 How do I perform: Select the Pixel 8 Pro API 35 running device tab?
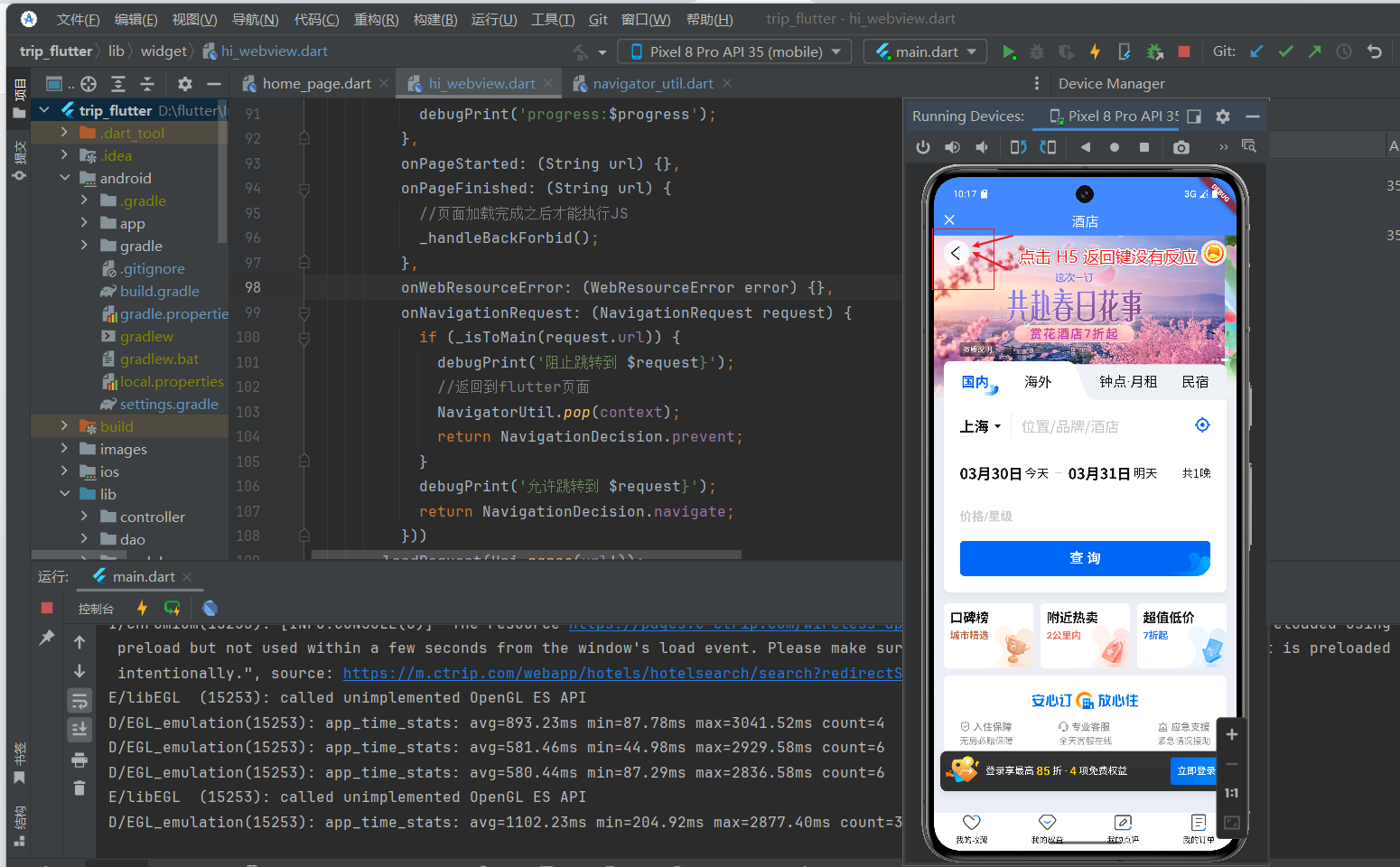click(x=1115, y=116)
